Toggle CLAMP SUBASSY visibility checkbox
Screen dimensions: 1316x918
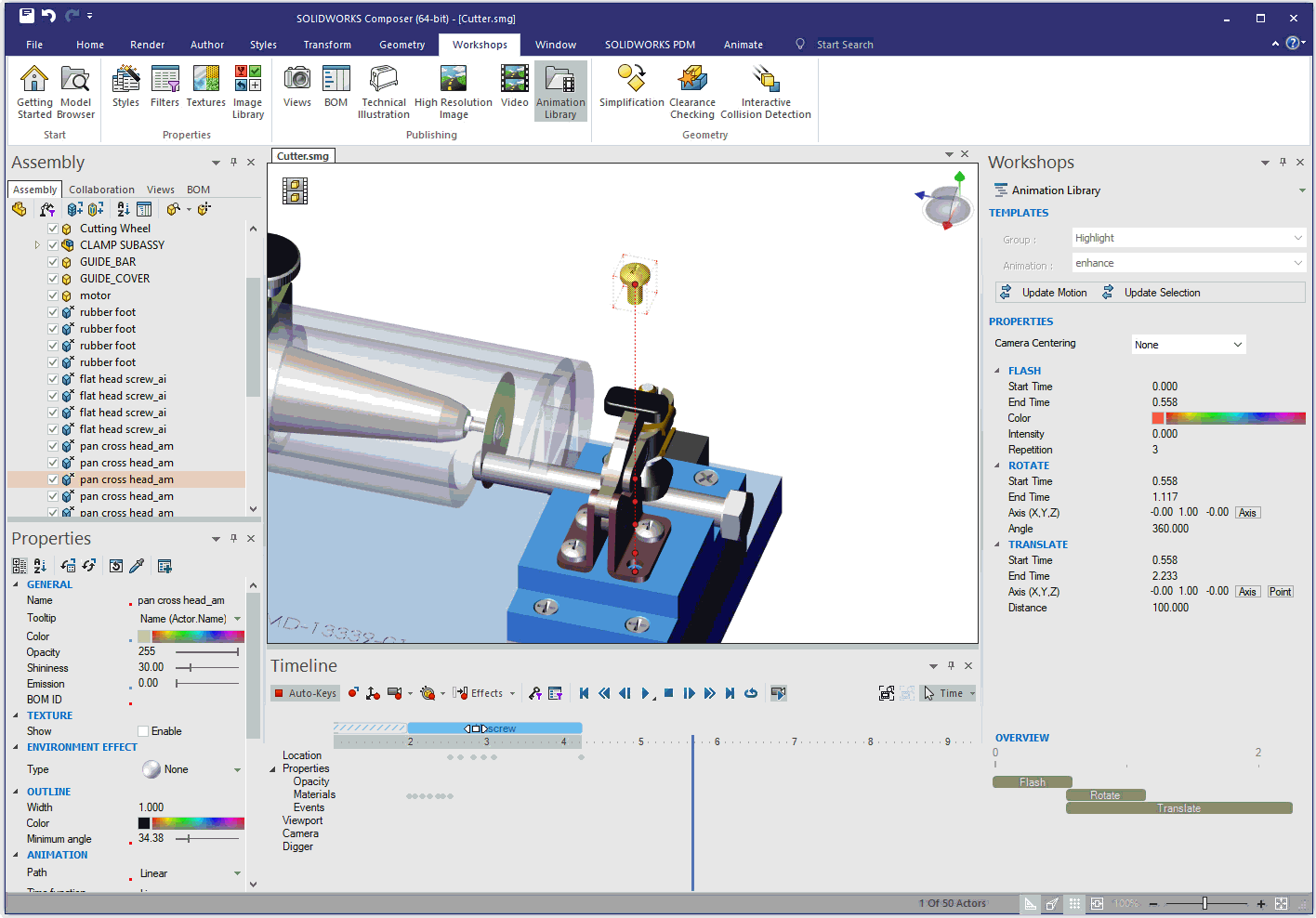53,245
